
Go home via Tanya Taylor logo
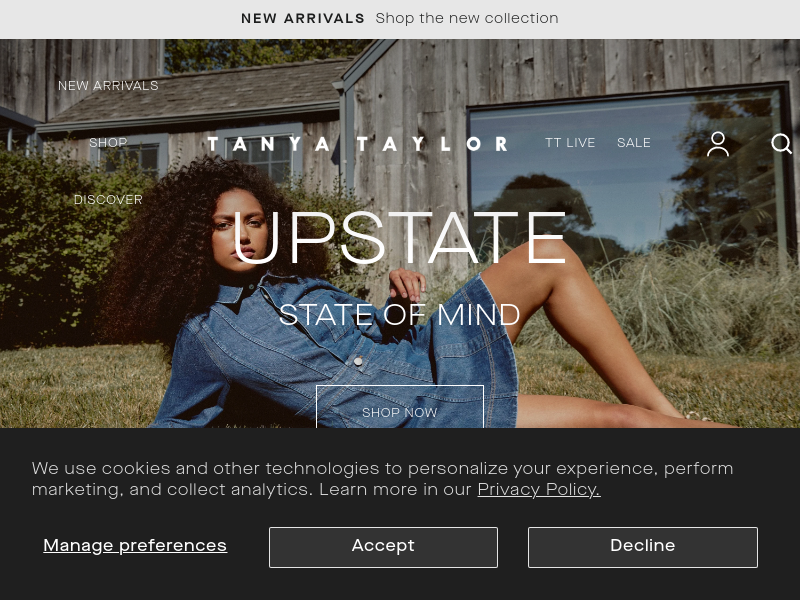click(x=358, y=144)
